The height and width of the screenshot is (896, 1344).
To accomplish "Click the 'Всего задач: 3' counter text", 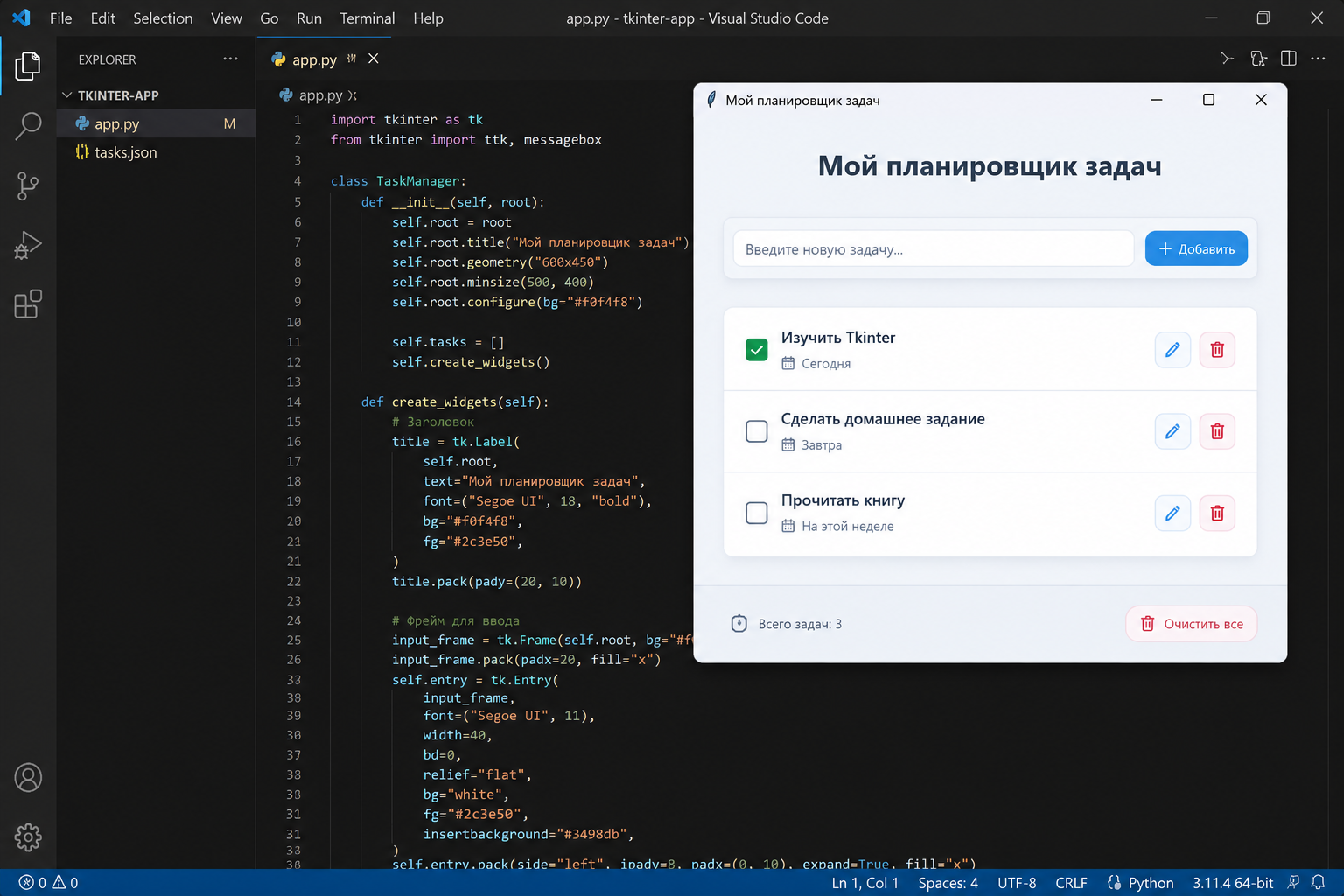I will coord(800,624).
